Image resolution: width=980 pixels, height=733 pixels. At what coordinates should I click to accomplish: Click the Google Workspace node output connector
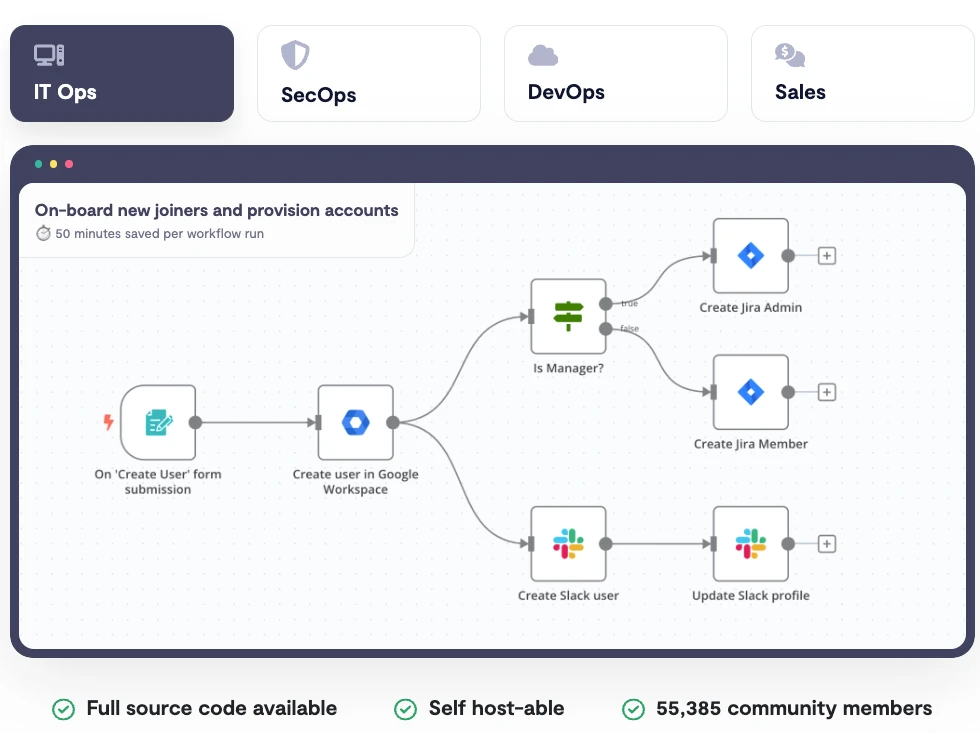393,422
